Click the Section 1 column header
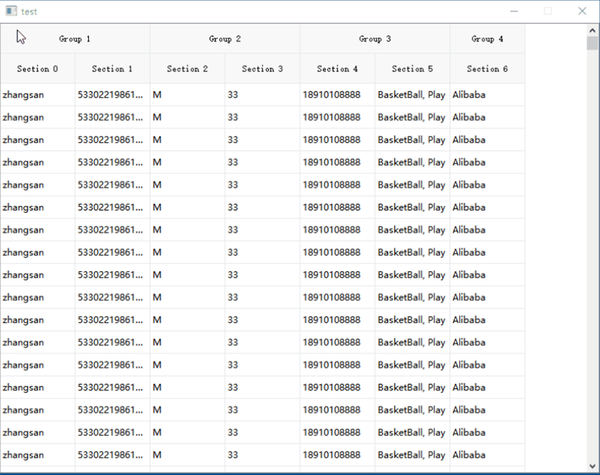Screen dimensions: 600x475 [x=112, y=69]
